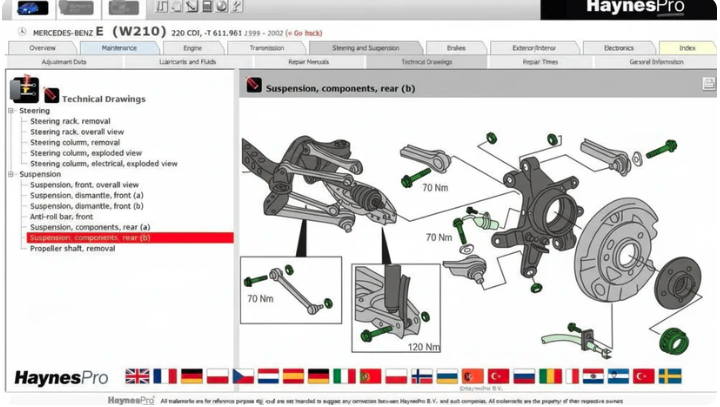Click the red Go back link
720x407 pixels.
[x=304, y=33]
